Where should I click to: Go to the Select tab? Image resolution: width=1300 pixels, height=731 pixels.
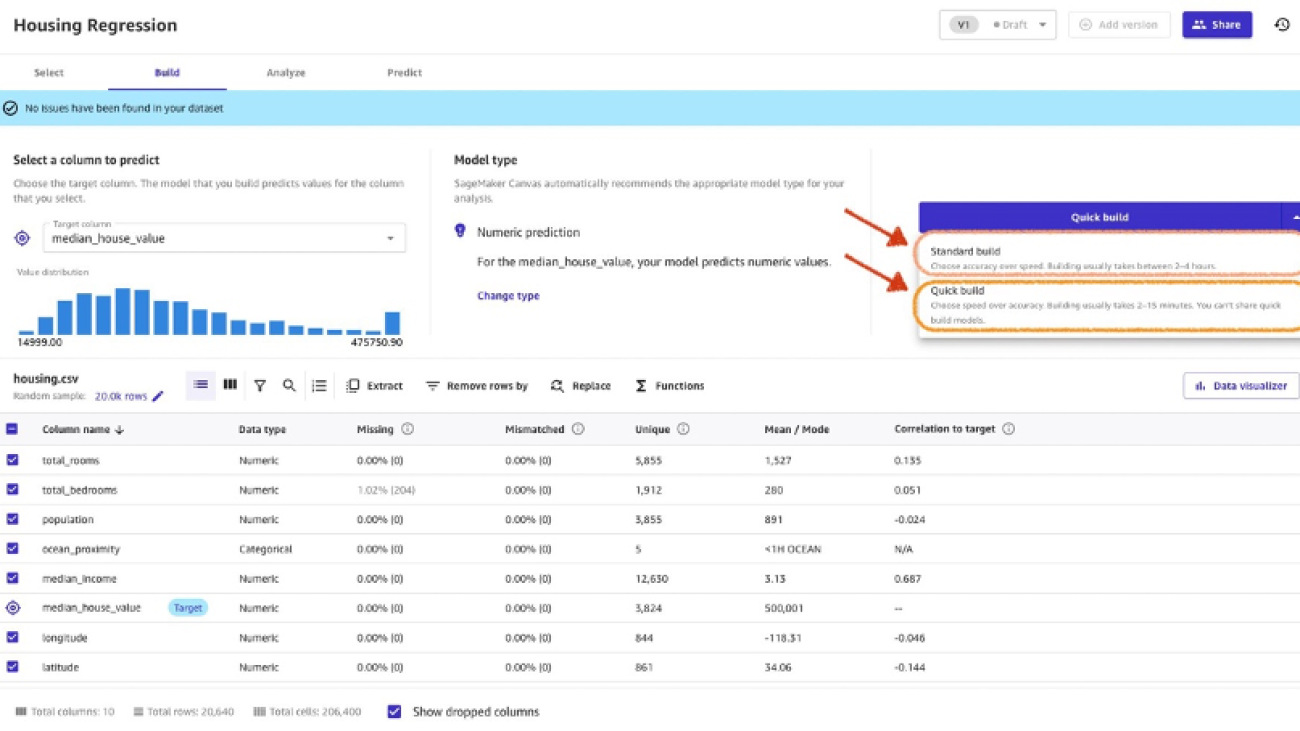tap(48, 73)
